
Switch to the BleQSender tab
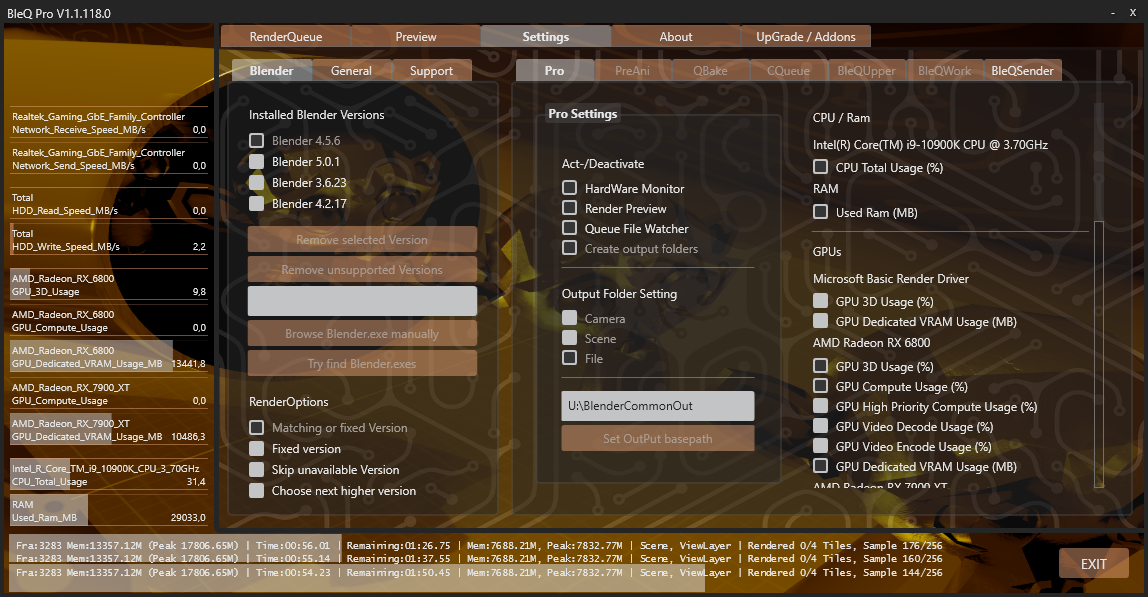[1023, 70]
